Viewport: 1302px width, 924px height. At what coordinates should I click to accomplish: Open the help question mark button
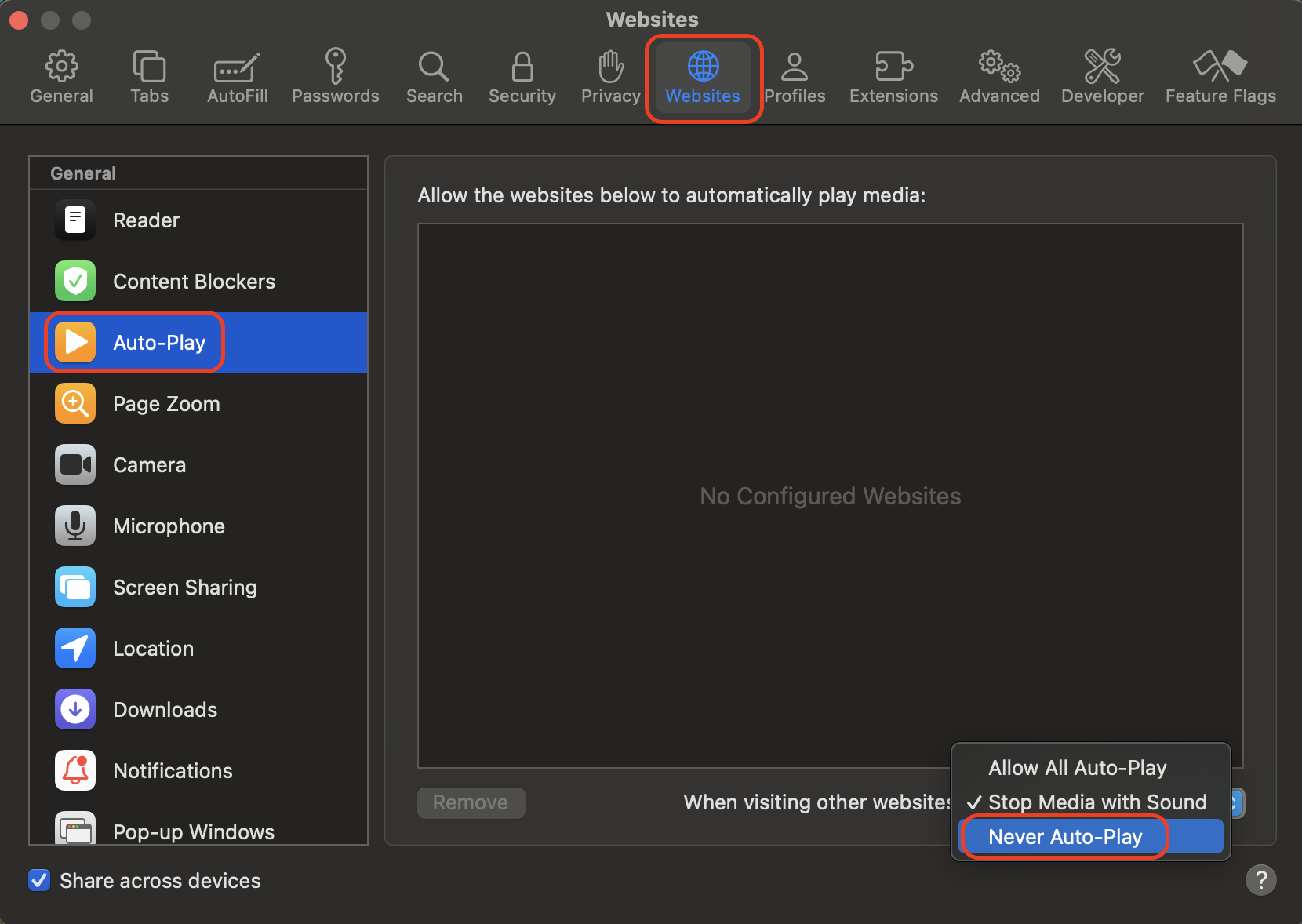tap(1260, 880)
